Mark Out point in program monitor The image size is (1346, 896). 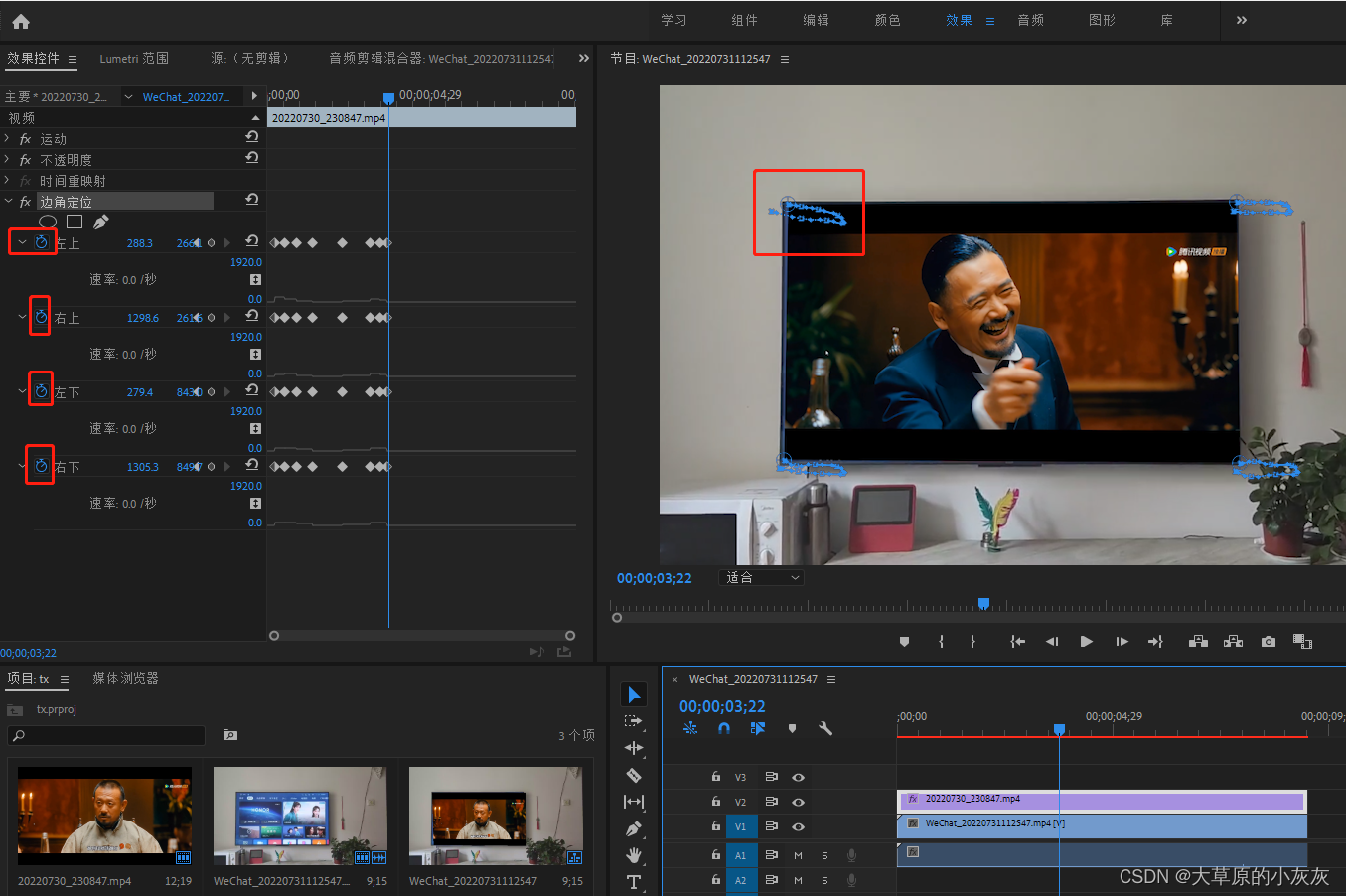coord(972,642)
